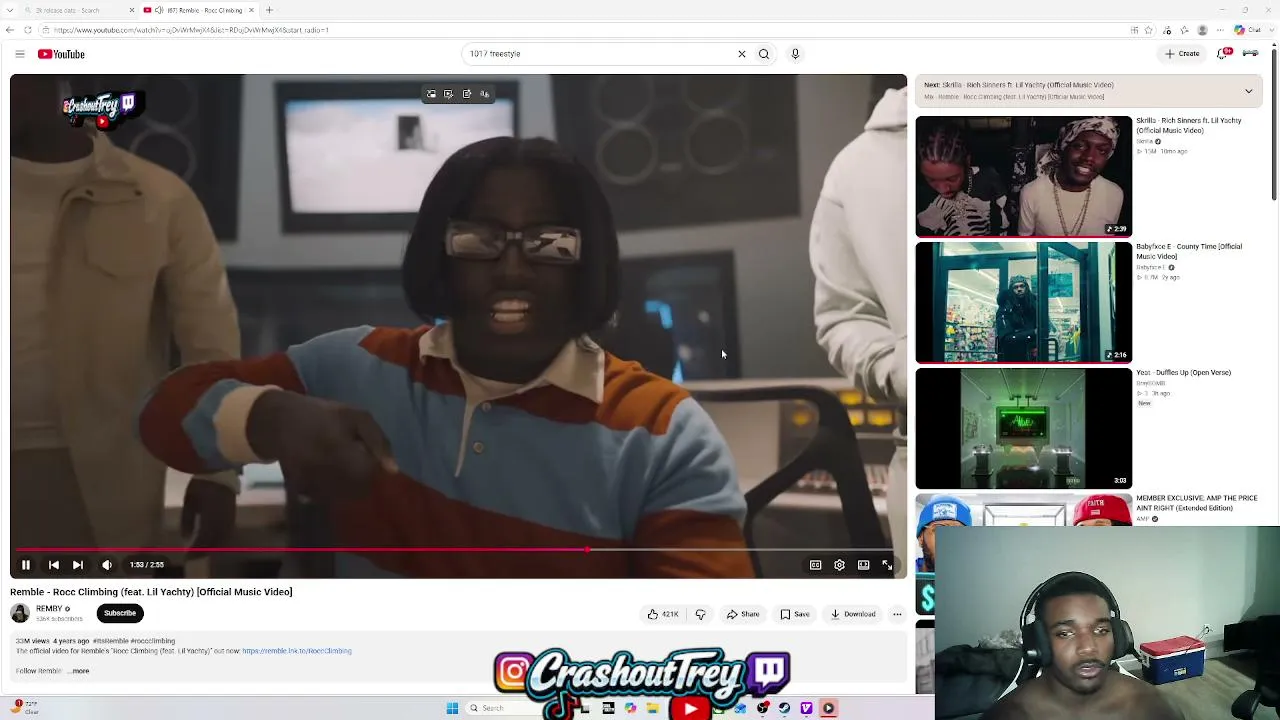Viewport: 1280px width, 720px height.
Task: Play Skrilla - Rich Sinners thumbnail
Action: 1024,176
